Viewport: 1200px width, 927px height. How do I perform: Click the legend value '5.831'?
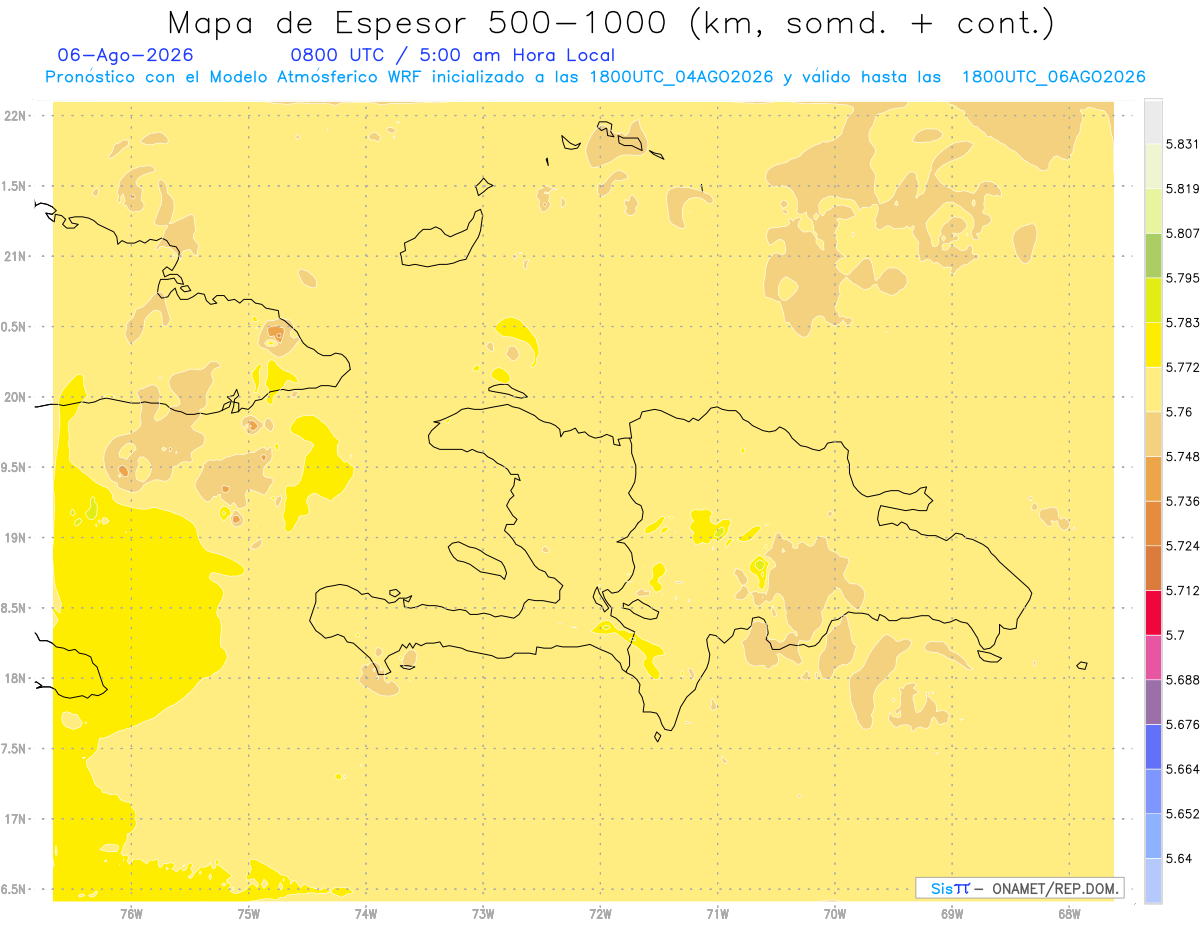[x=1183, y=144]
